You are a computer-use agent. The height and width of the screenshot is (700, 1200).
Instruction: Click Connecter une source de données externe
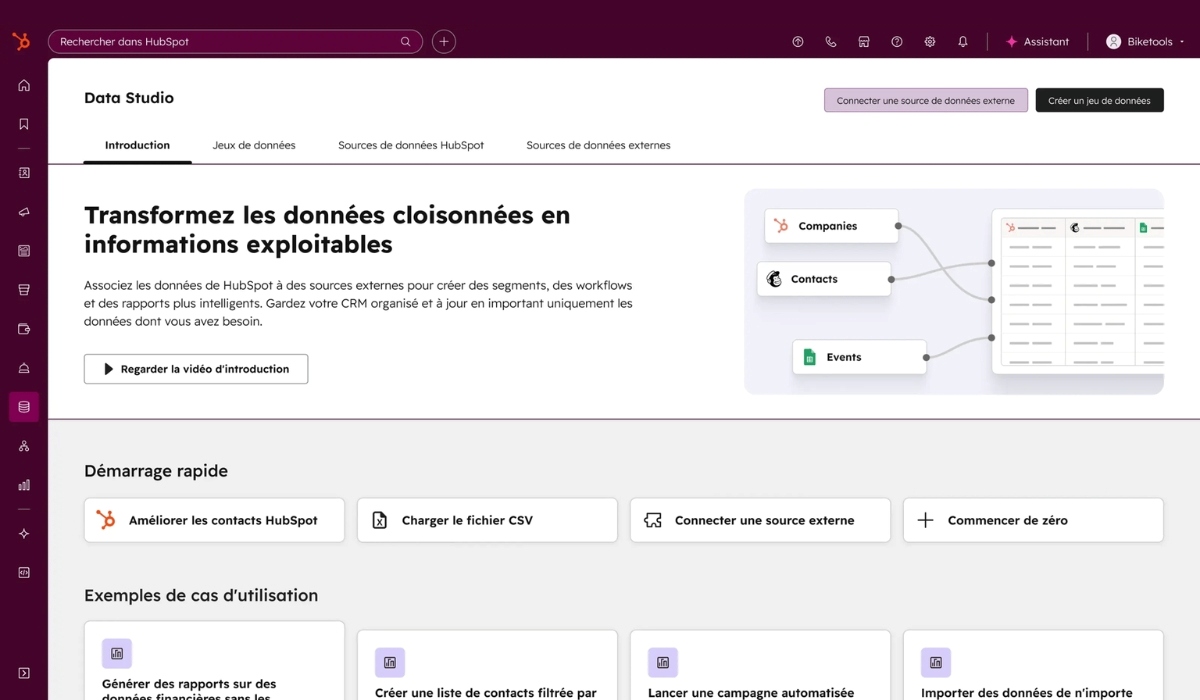click(925, 100)
